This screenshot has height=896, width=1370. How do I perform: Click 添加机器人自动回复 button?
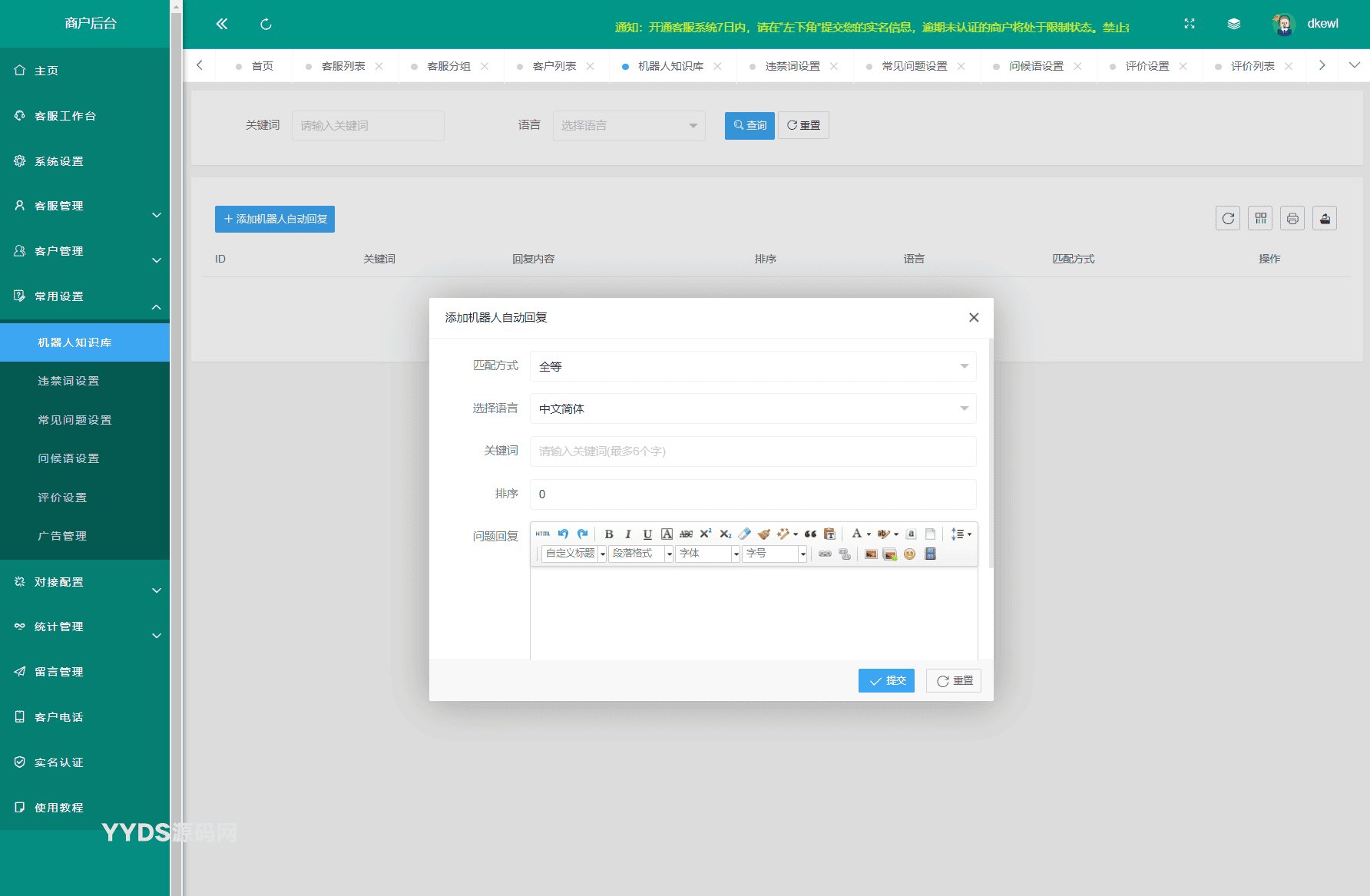point(275,219)
